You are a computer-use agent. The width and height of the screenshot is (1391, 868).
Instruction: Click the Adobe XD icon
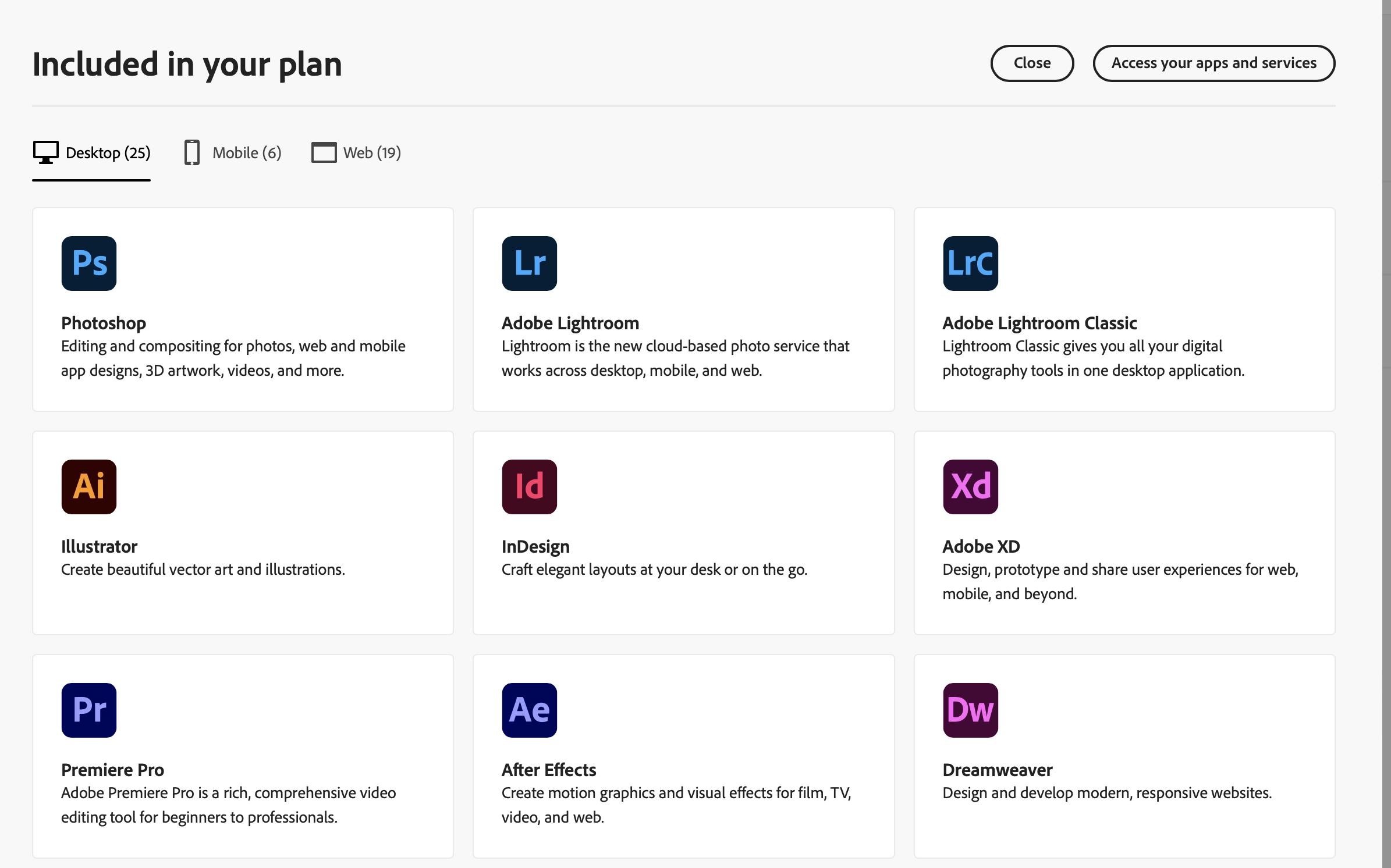[x=970, y=486]
